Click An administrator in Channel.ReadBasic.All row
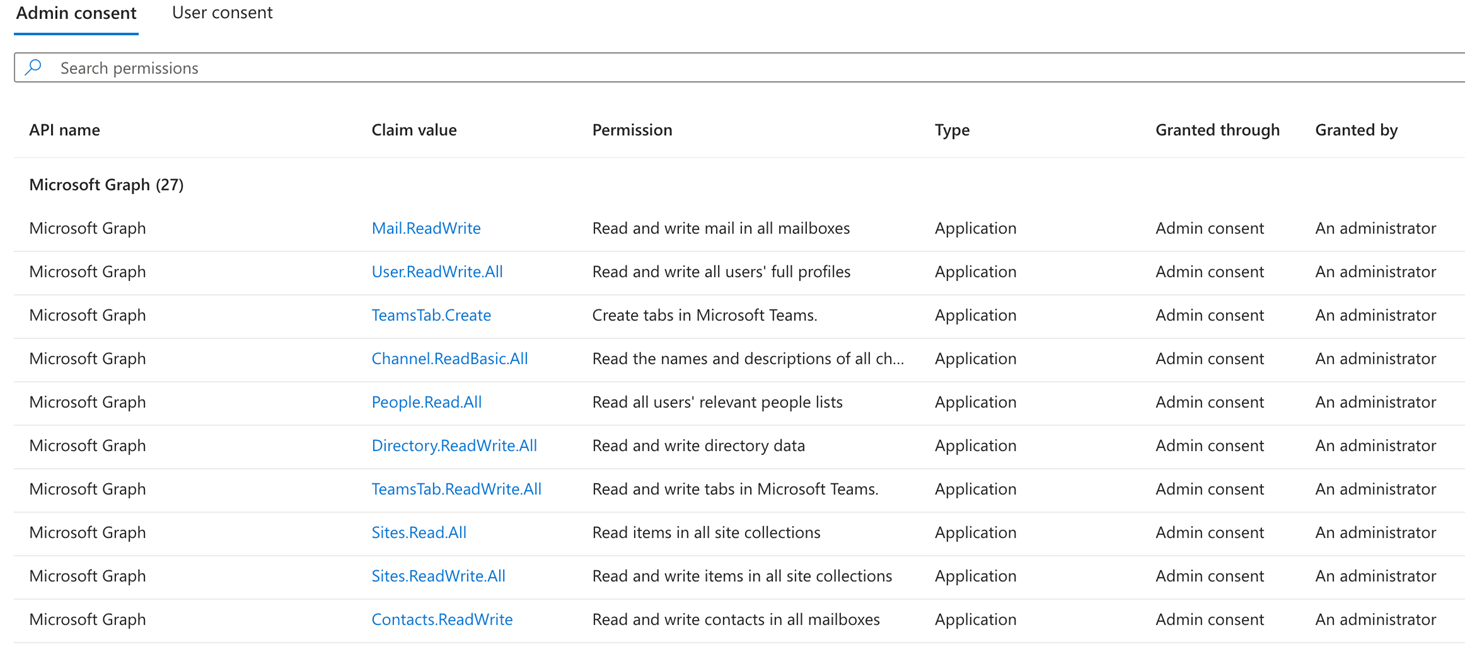Viewport: 1465px width, 649px height. click(x=1375, y=358)
